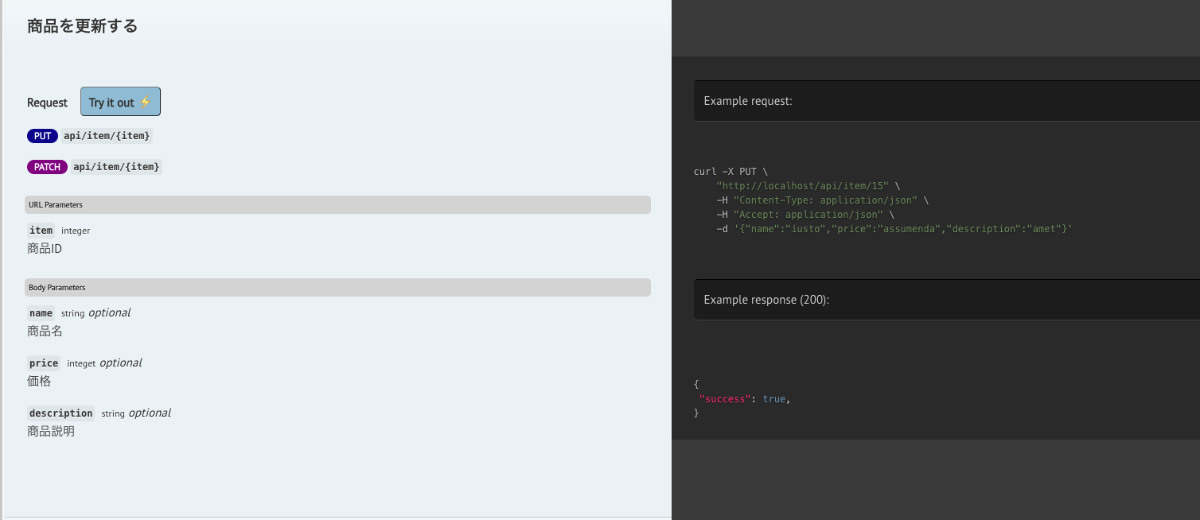Viewport: 1200px width, 520px height.
Task: Select the purple PATCH method badge
Action: (47, 167)
